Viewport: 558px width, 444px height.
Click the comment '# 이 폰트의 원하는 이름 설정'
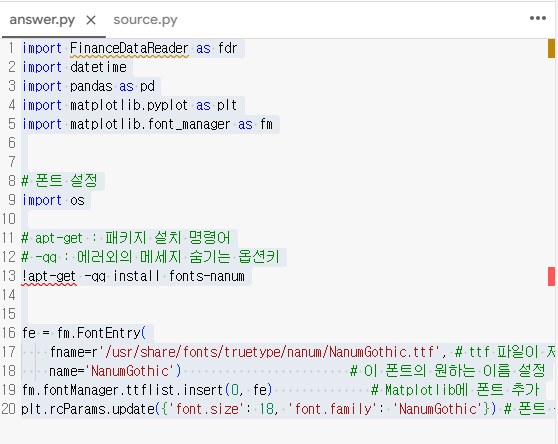pyautogui.click(x=447, y=371)
